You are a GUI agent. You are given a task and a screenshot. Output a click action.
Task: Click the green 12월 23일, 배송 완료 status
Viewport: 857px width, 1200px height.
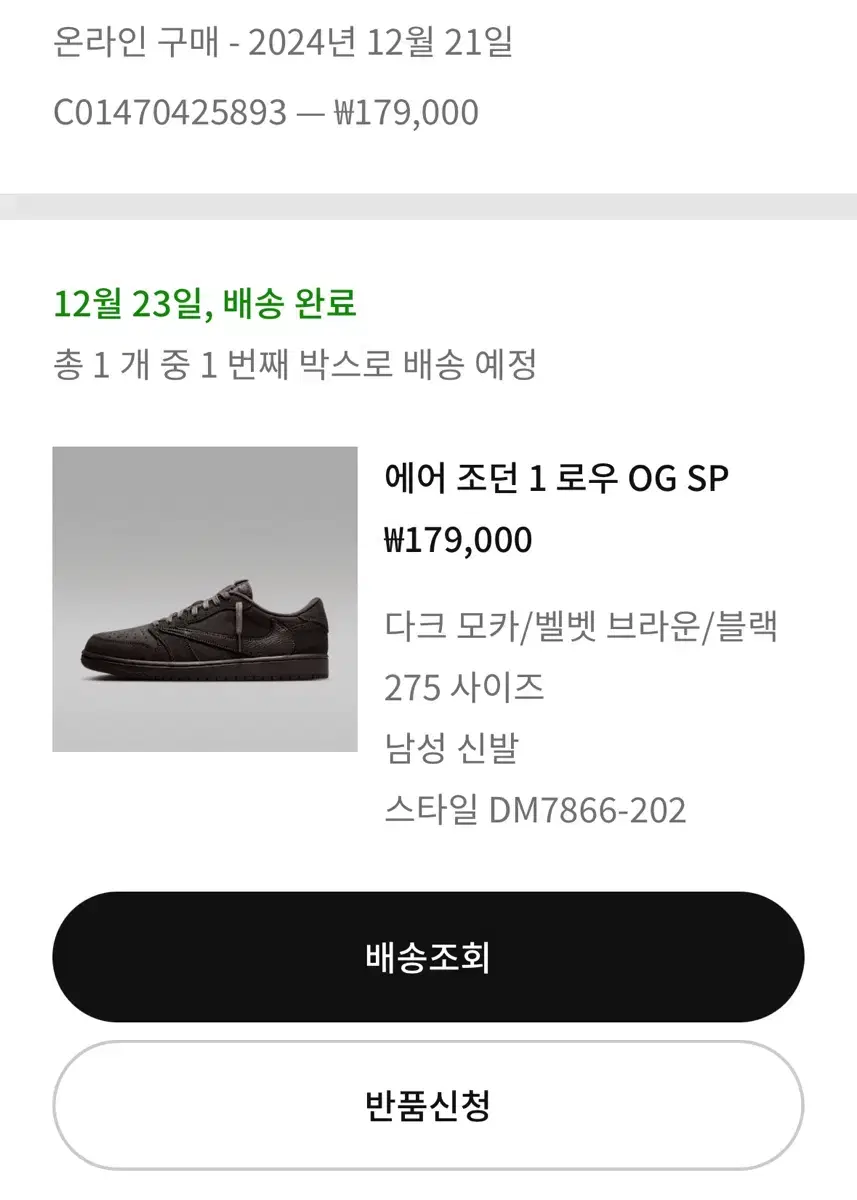[204, 303]
